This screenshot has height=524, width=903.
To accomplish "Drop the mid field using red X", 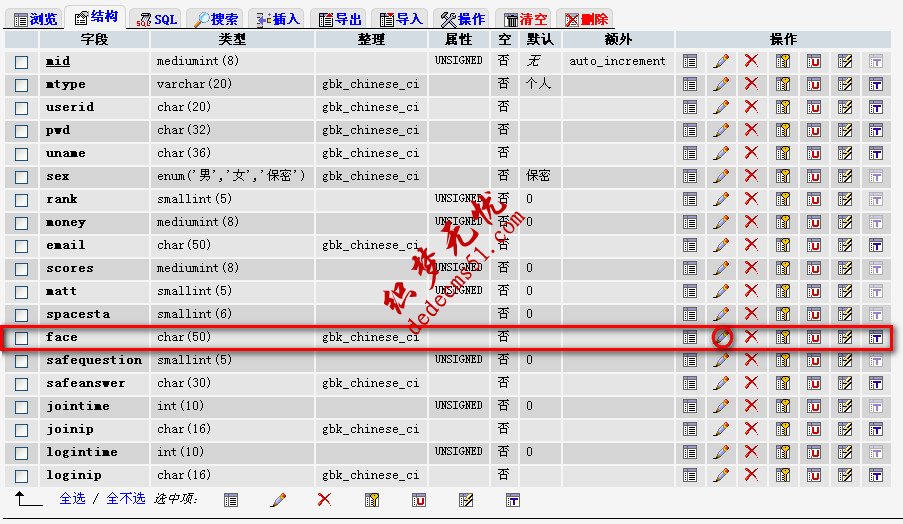I will [x=751, y=60].
